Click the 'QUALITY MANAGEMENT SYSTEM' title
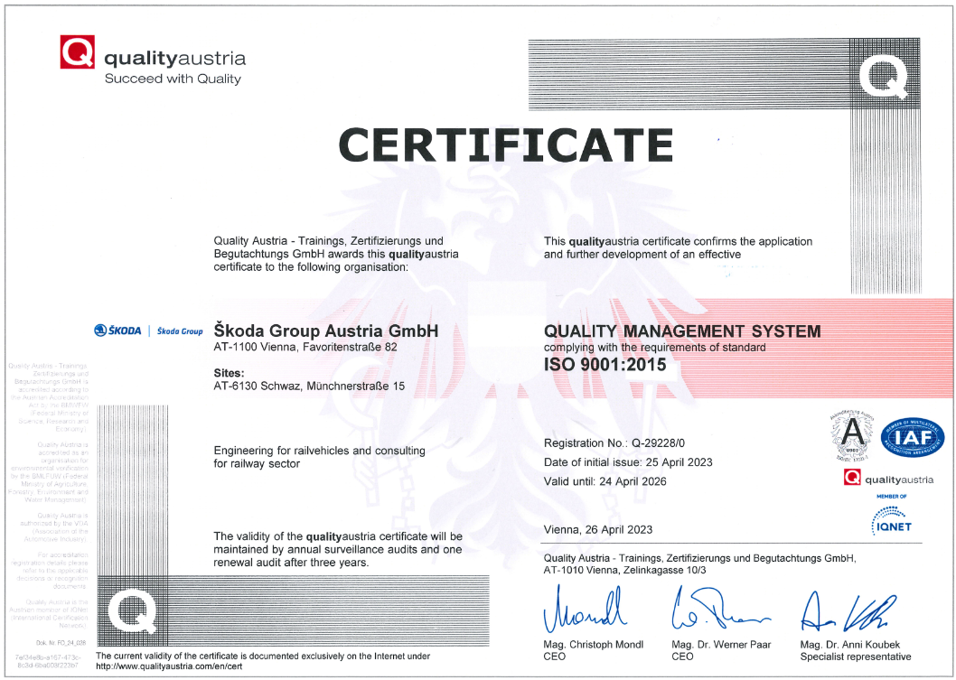Image resolution: width=956 pixels, height=680 pixels. pos(682,332)
